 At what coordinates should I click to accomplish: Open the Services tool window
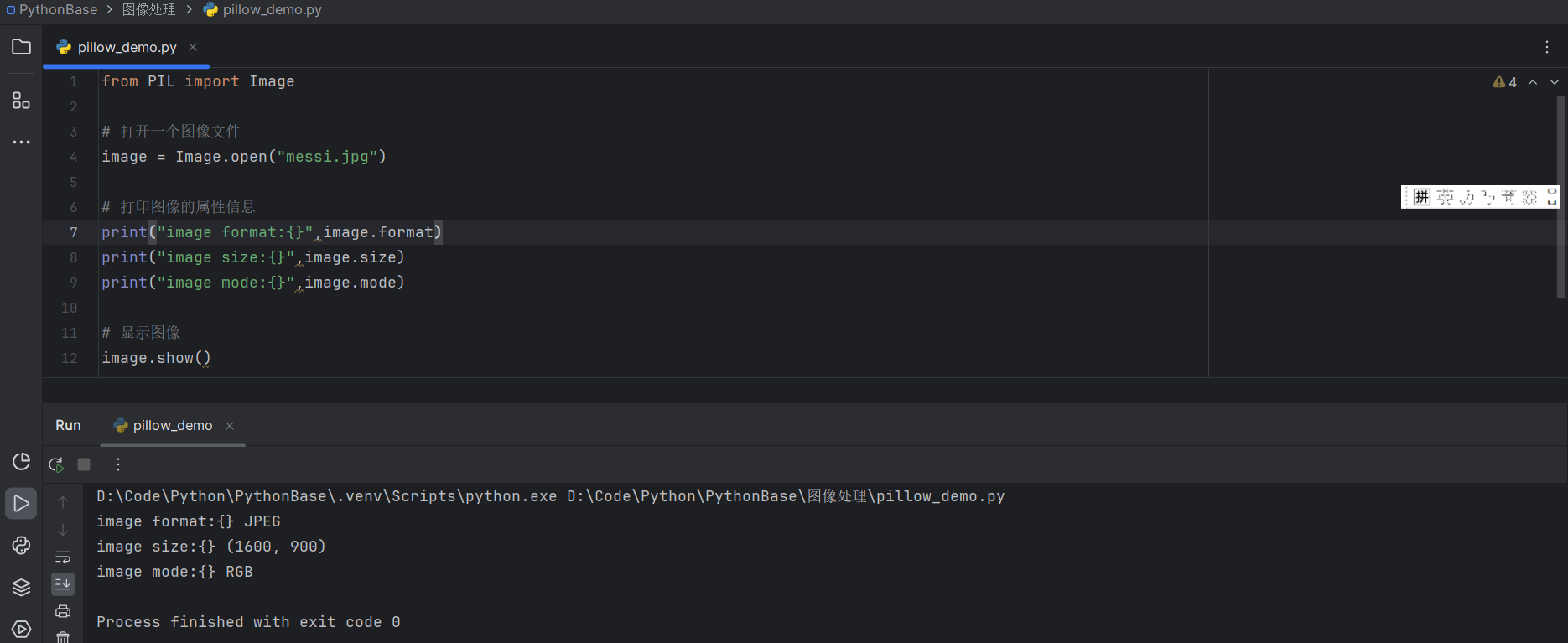(x=21, y=629)
